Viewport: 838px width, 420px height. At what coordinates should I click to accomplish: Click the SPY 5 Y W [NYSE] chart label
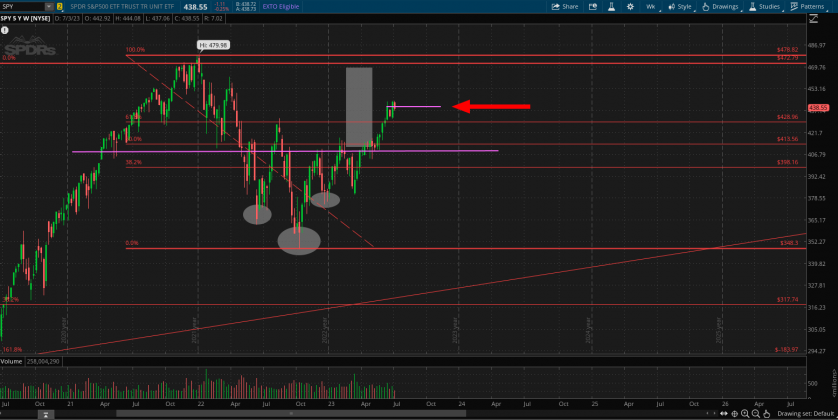coord(26,18)
